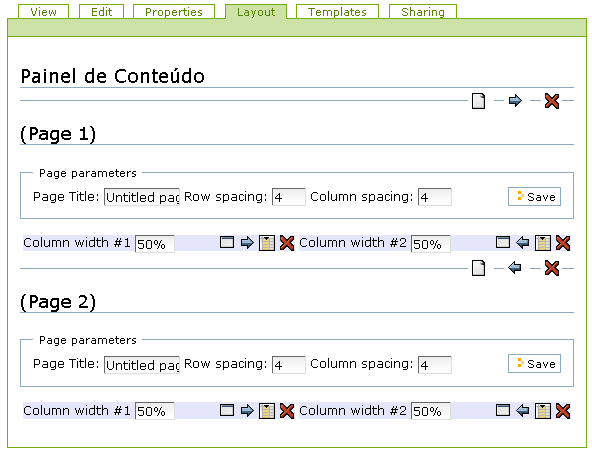
Task: Edit Column width #2 field in Page 1
Action: click(430, 244)
